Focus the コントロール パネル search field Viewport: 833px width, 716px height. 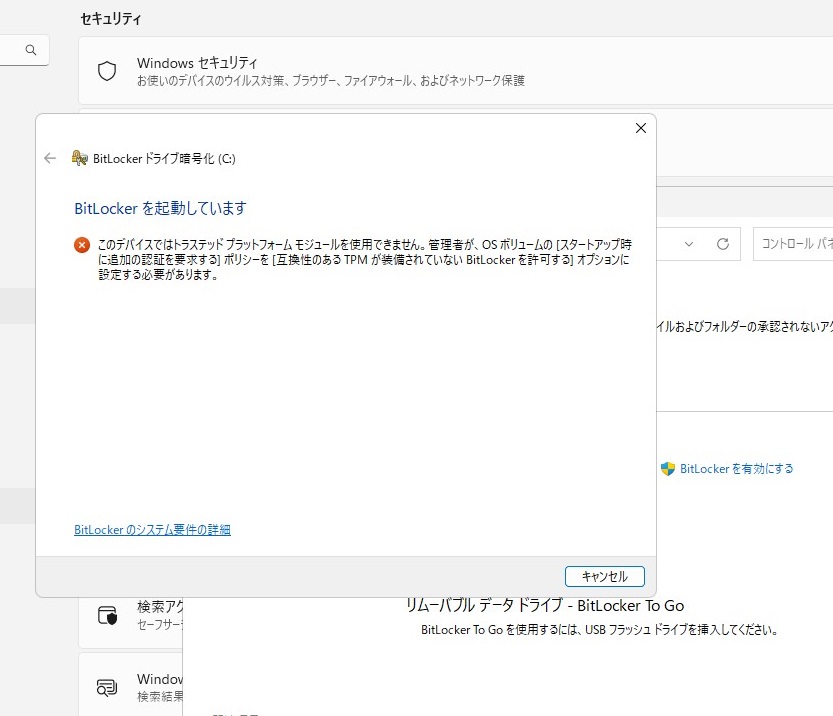coord(795,244)
